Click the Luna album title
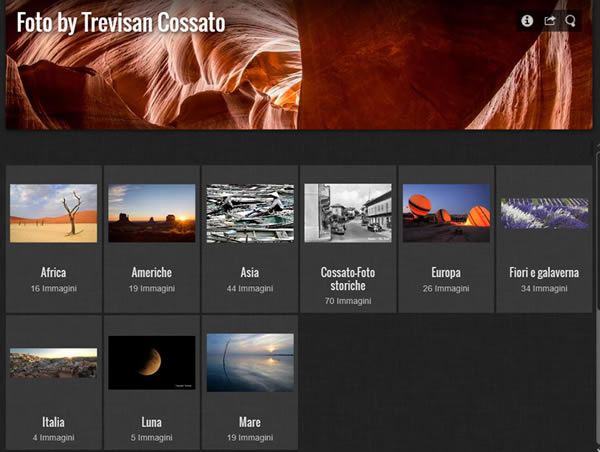The height and width of the screenshot is (452, 600). [152, 422]
